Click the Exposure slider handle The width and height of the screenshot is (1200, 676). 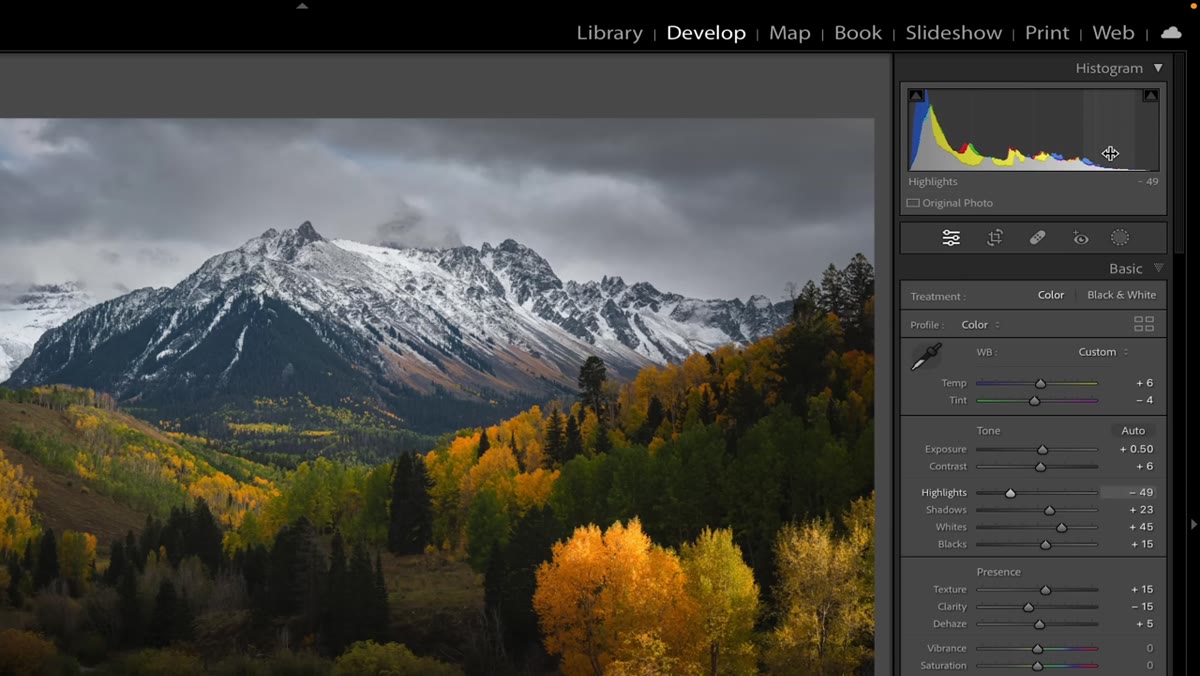(x=1042, y=449)
